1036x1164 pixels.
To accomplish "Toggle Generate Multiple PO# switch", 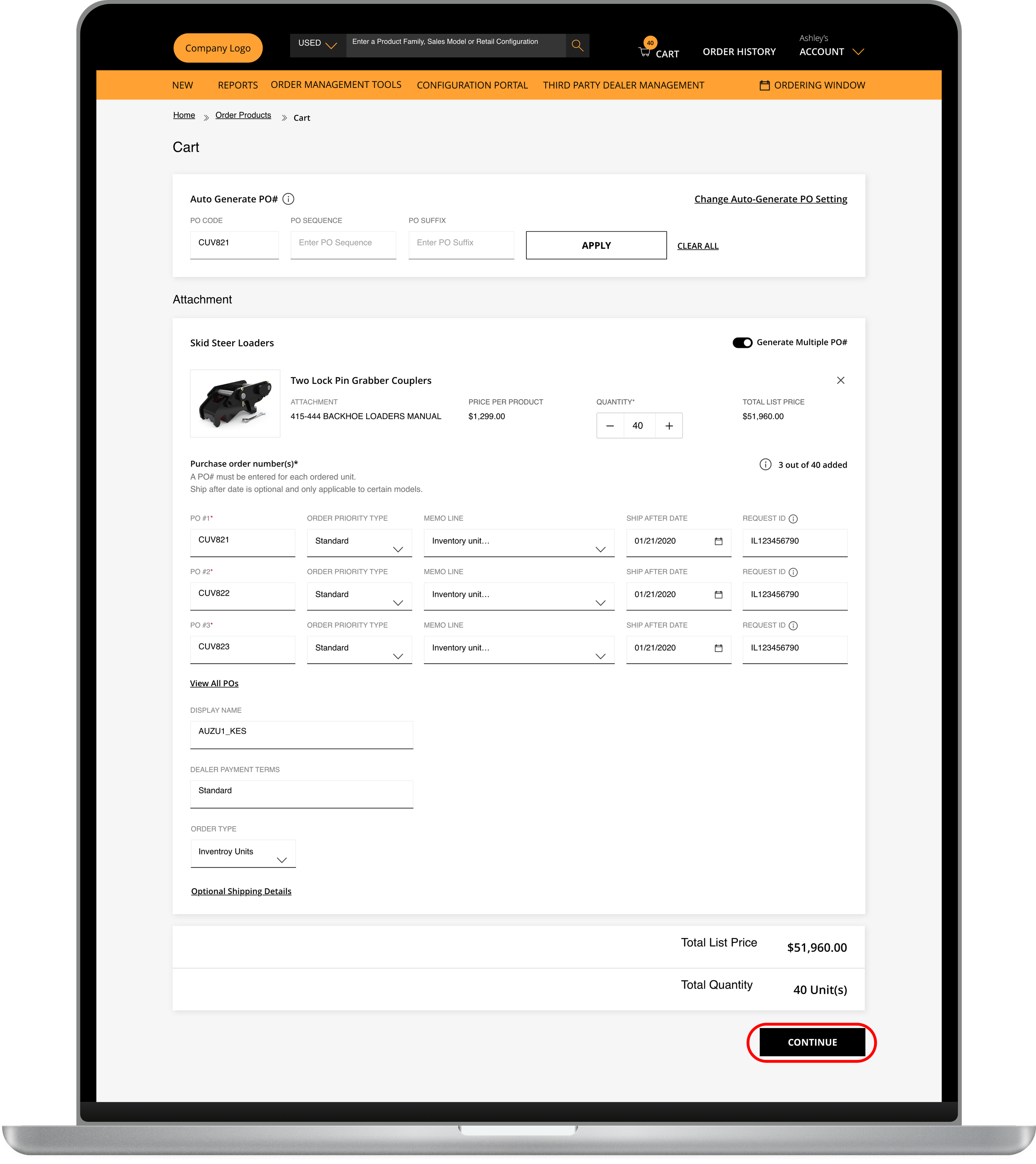I will pos(742,342).
